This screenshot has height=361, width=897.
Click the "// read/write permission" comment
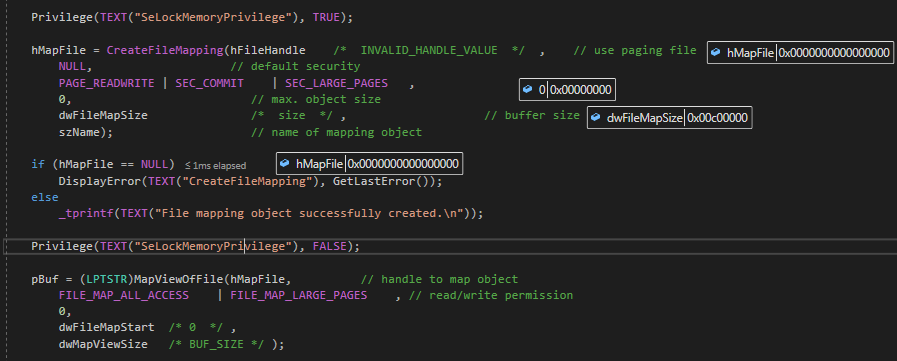point(491,295)
